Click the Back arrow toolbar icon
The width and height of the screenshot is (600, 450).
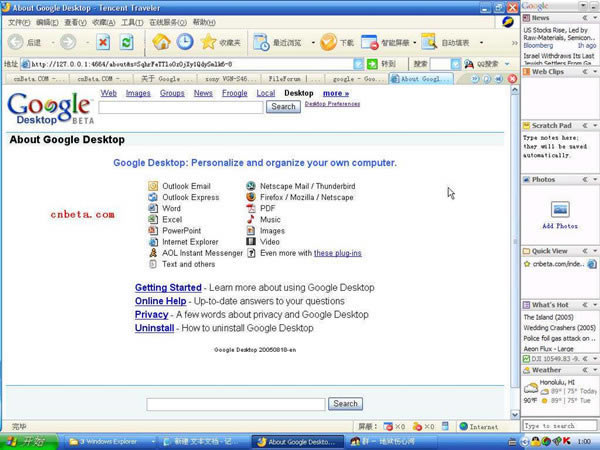[x=16, y=42]
